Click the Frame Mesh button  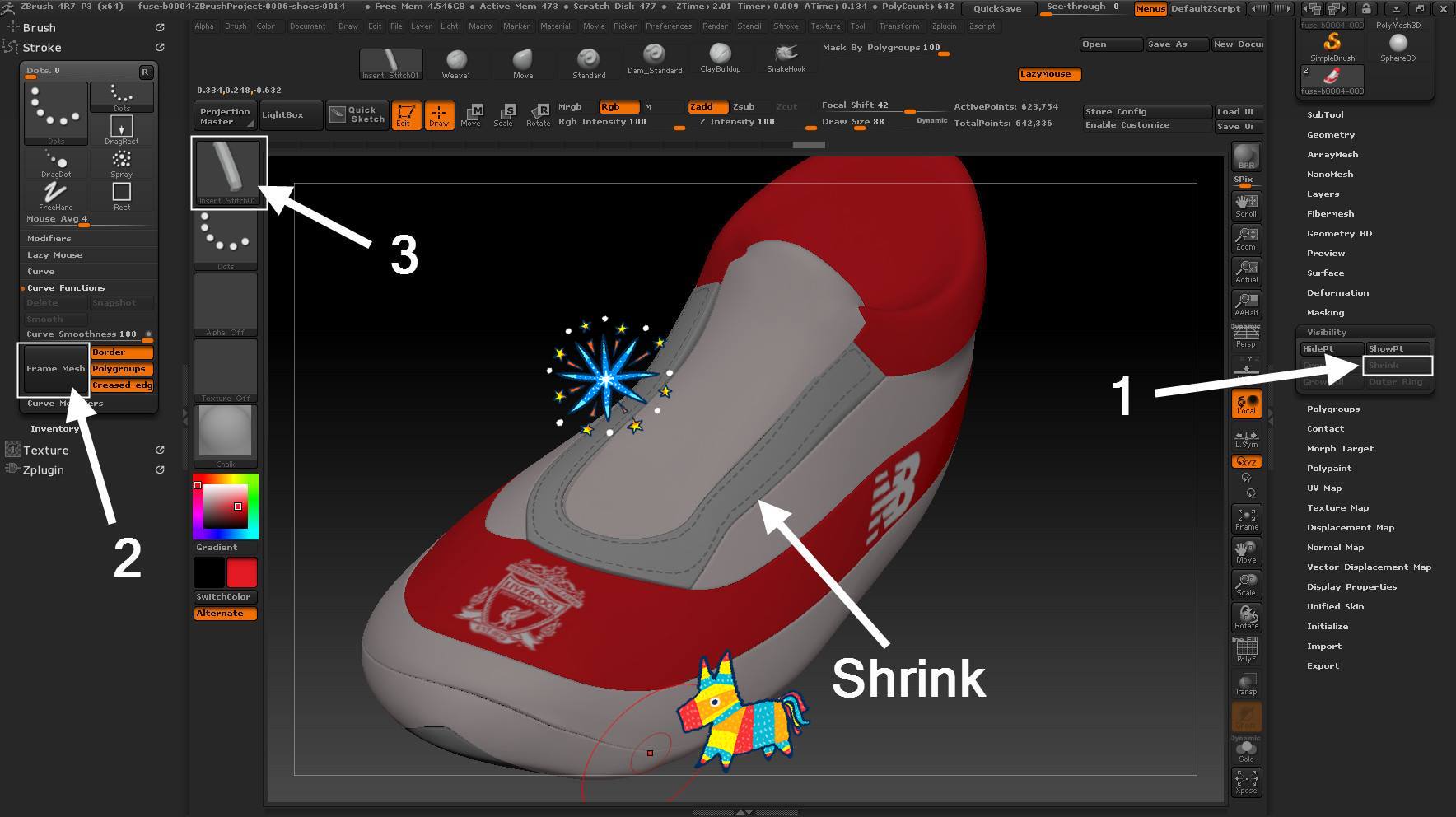pos(54,369)
